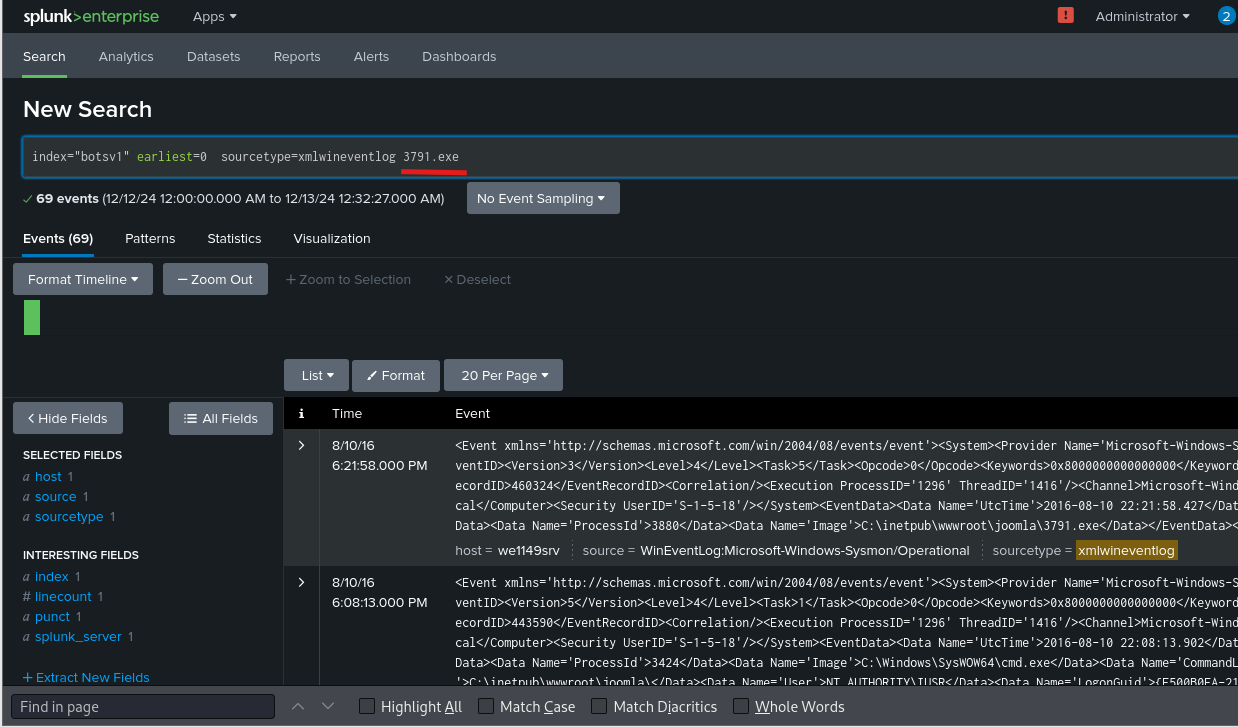Screen dimensions: 1238x727
Task: Switch to the Visualization tab
Action: [x=332, y=238]
